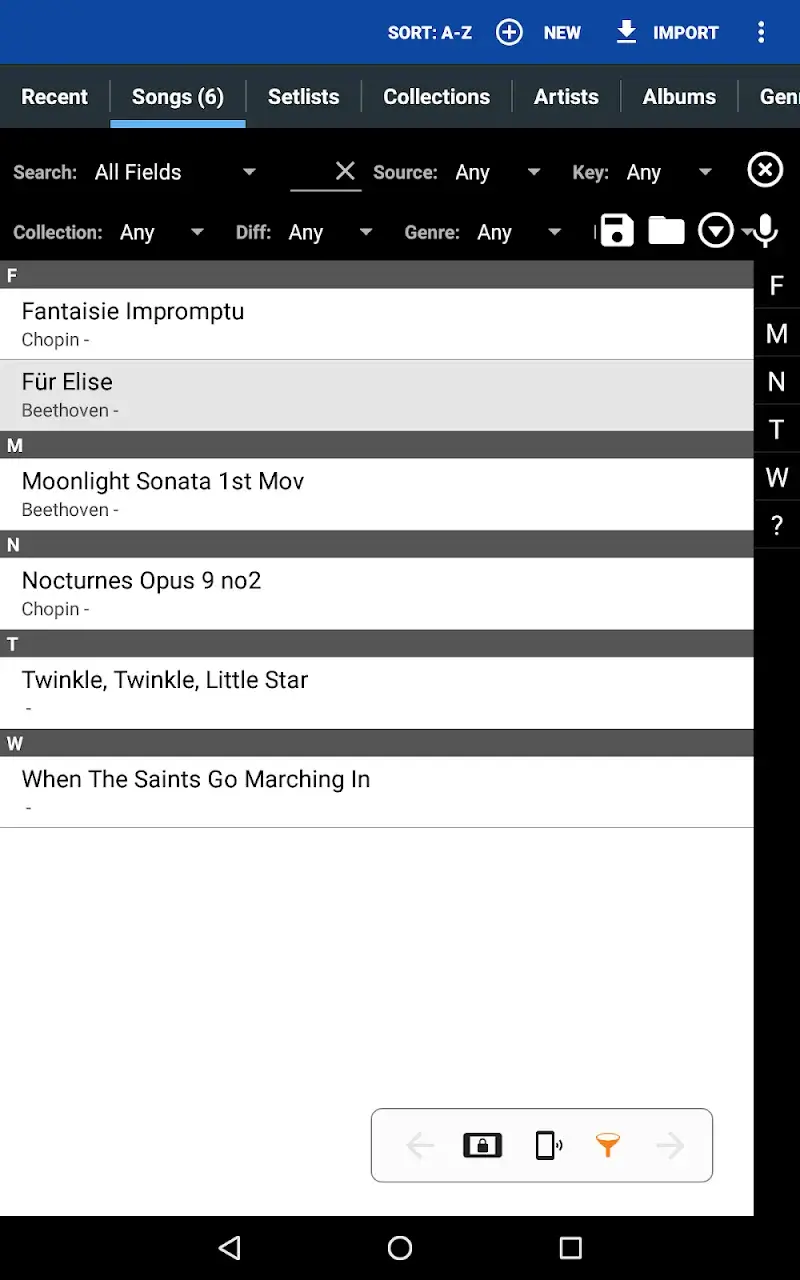
Task: Click the orange filter funnel in the floating toolbar
Action: (609, 1146)
